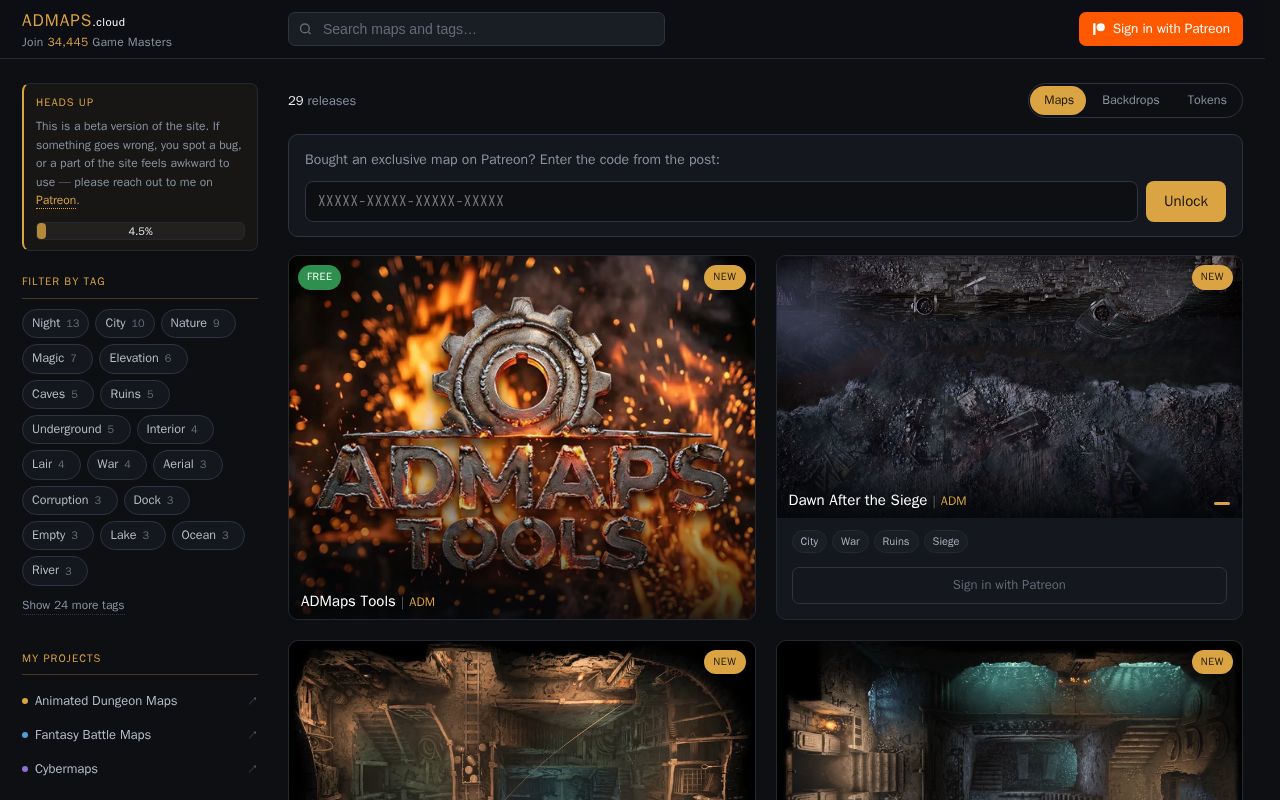Click the Search maps and tags field
This screenshot has width=1280, height=800.
(476, 29)
